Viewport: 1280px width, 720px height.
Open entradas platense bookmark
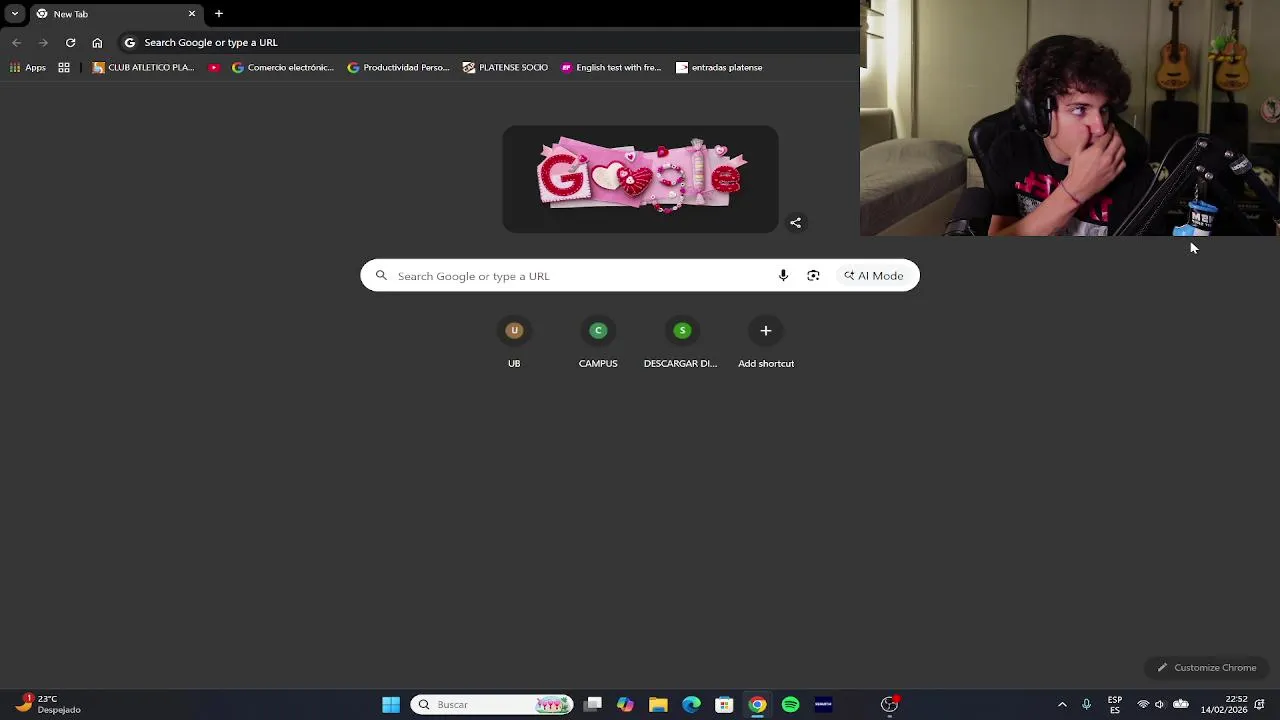719,68
